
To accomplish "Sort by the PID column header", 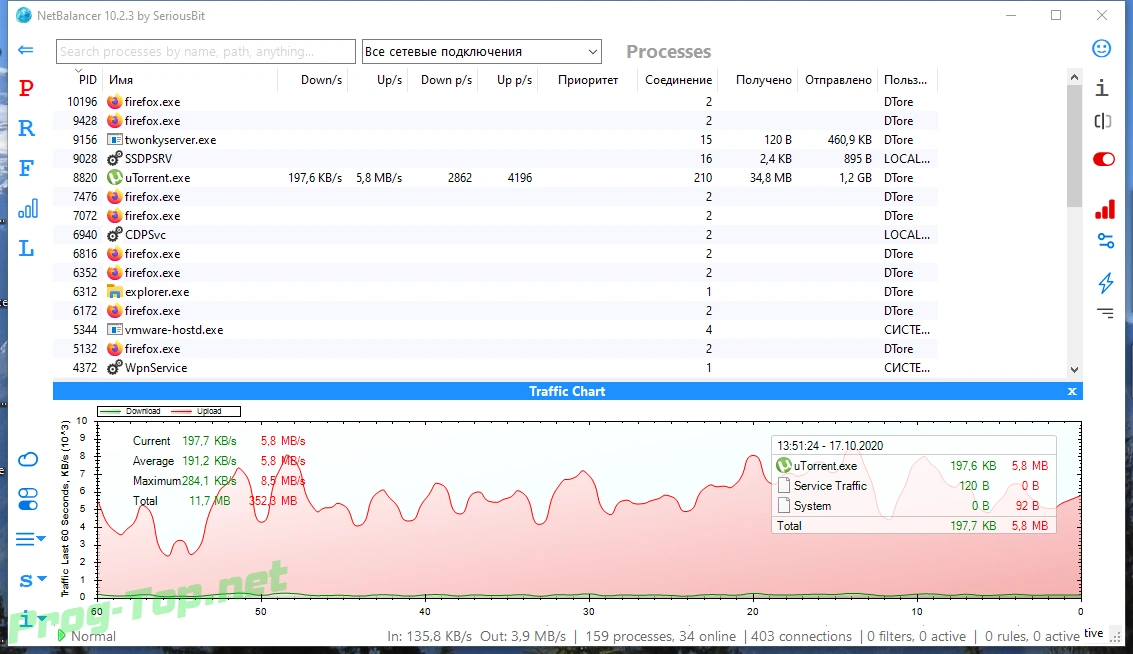I will [87, 79].
